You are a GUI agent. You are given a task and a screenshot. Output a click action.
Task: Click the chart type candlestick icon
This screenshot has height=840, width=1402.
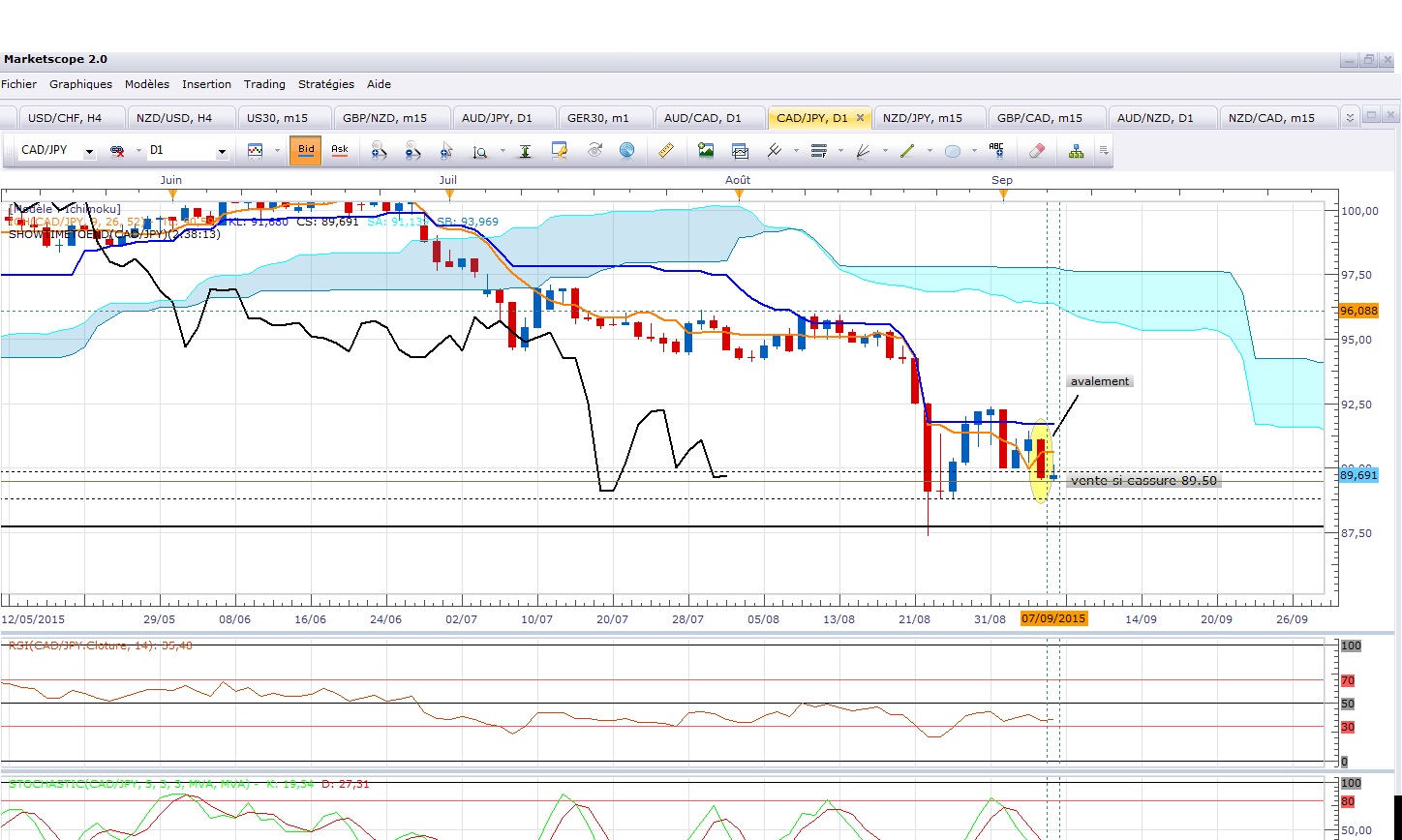coord(256,151)
